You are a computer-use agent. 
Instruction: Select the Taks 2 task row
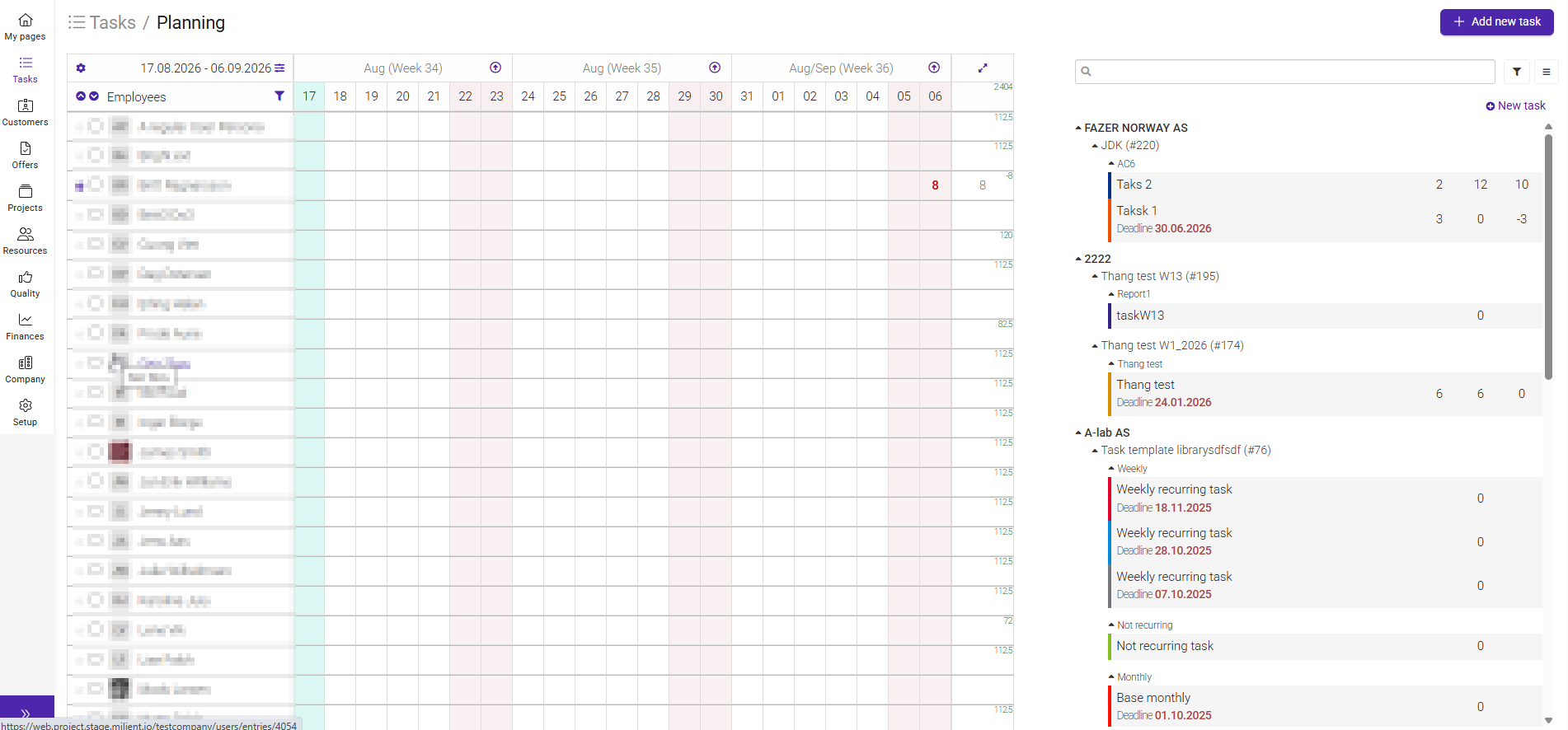(1325, 185)
